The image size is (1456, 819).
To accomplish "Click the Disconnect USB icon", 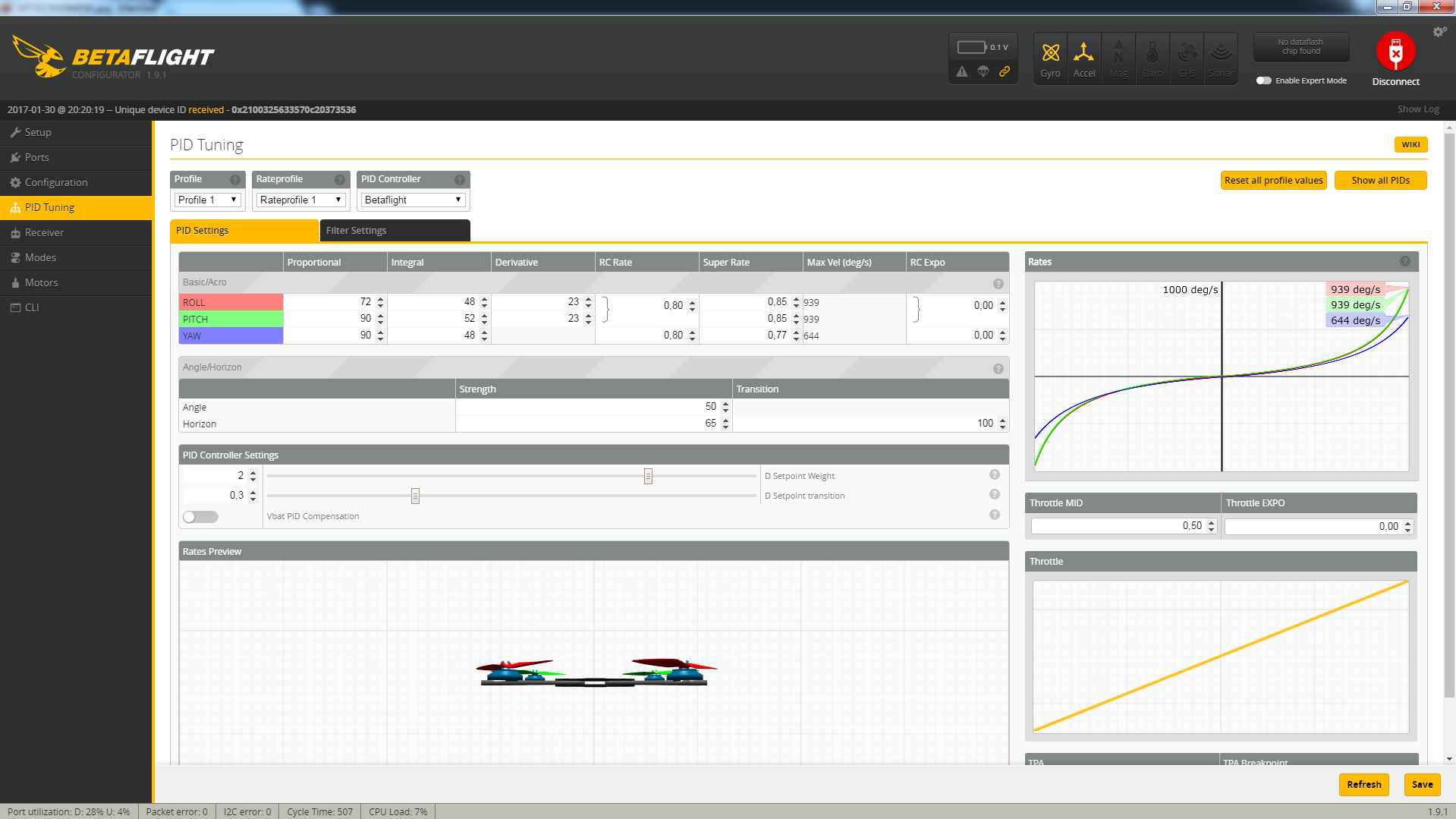I will [1395, 52].
